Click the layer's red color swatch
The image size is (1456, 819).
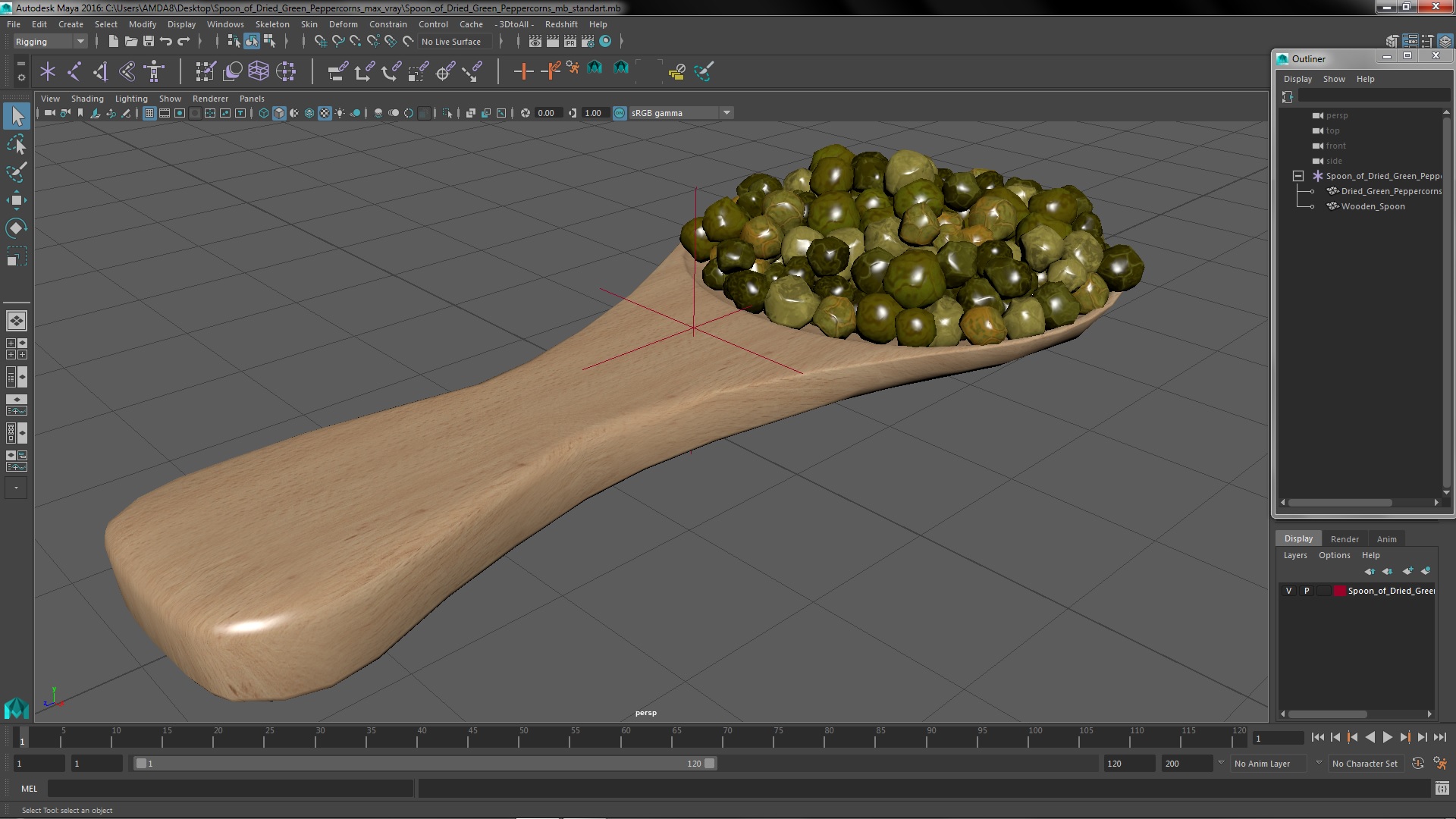point(1340,591)
